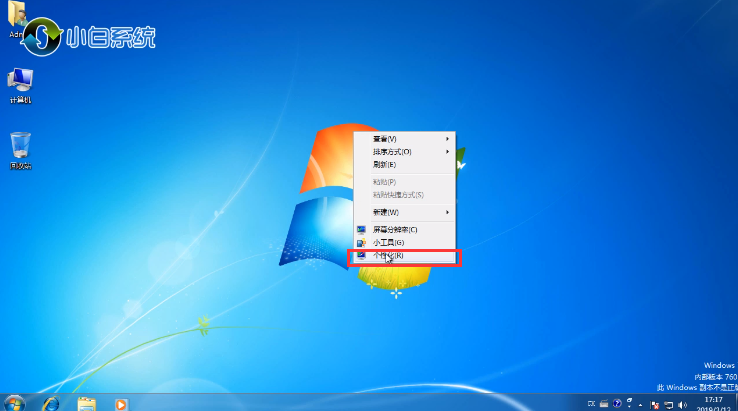Click the gadget icon beside 小工具(G)
738x411 pixels.
point(361,242)
